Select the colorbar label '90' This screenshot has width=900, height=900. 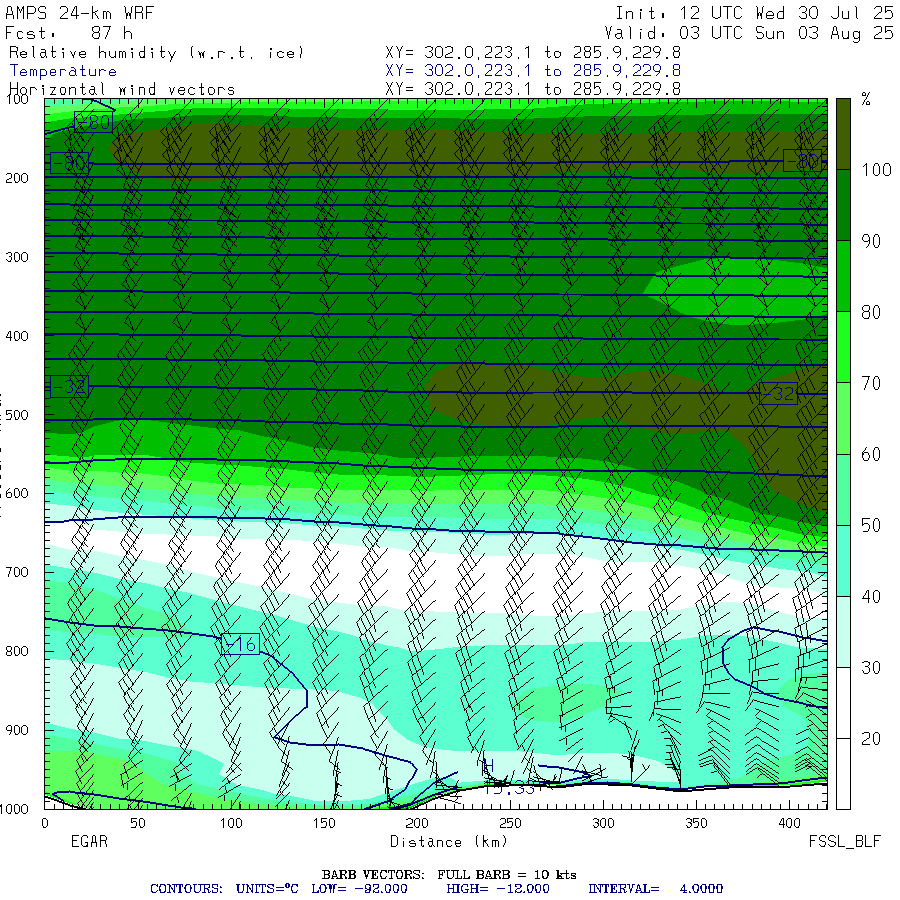tap(871, 241)
